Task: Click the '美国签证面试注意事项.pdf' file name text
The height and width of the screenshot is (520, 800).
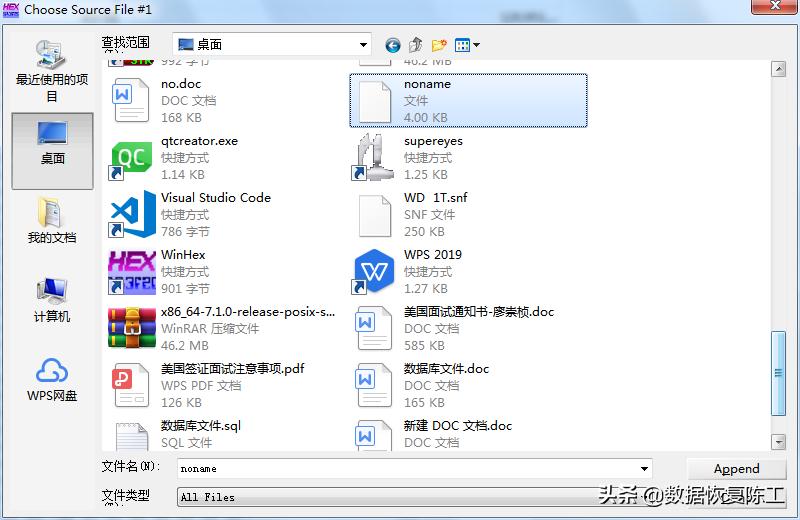Action: point(233,368)
